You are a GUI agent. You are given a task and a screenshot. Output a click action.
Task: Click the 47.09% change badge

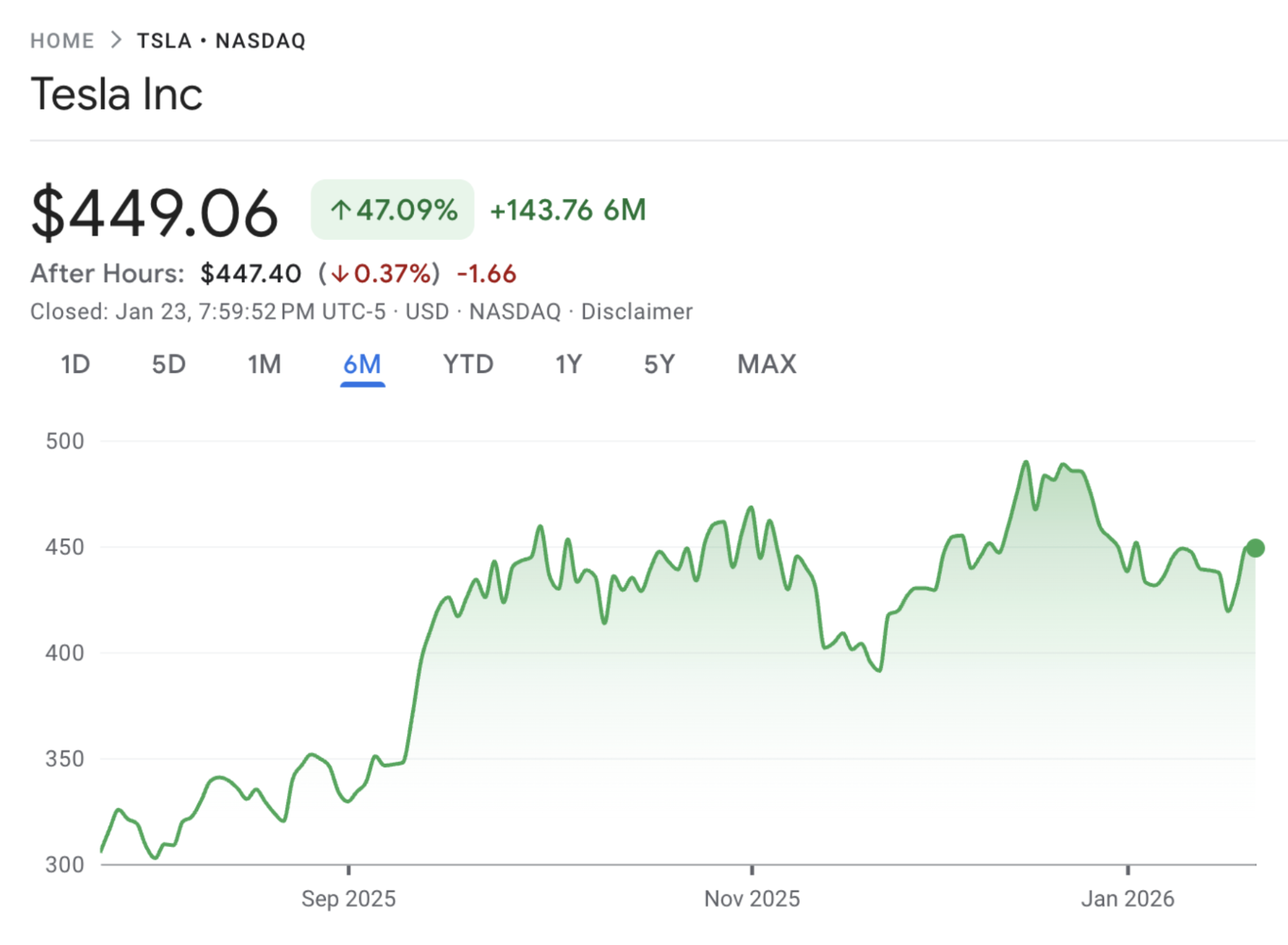point(393,210)
